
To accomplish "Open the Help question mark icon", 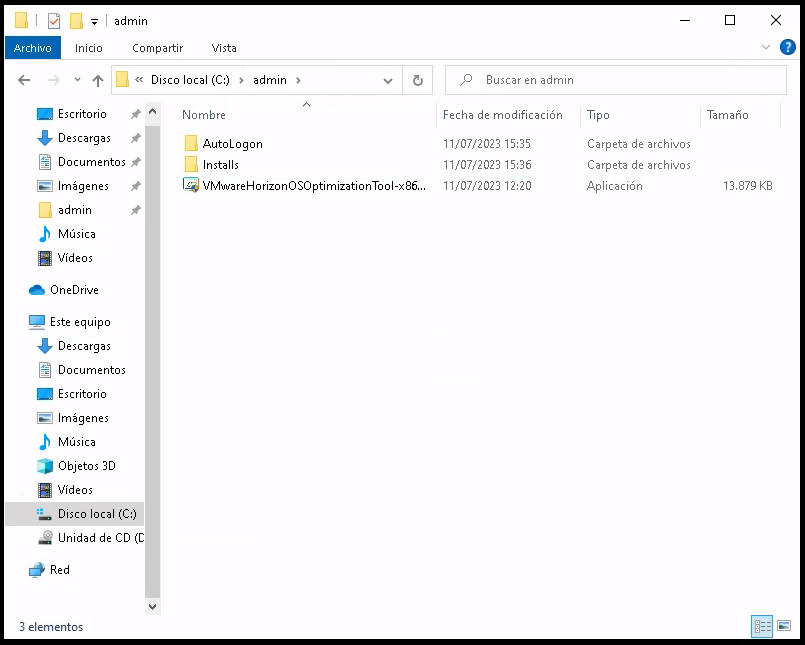I will [x=787, y=47].
